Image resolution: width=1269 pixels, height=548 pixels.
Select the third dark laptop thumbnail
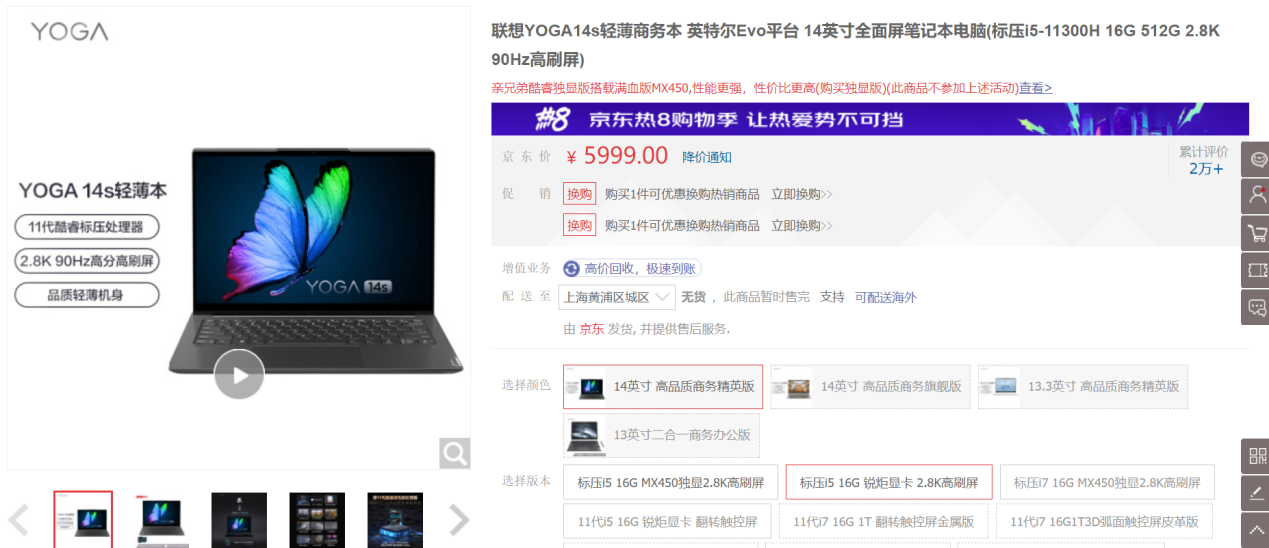click(x=239, y=520)
